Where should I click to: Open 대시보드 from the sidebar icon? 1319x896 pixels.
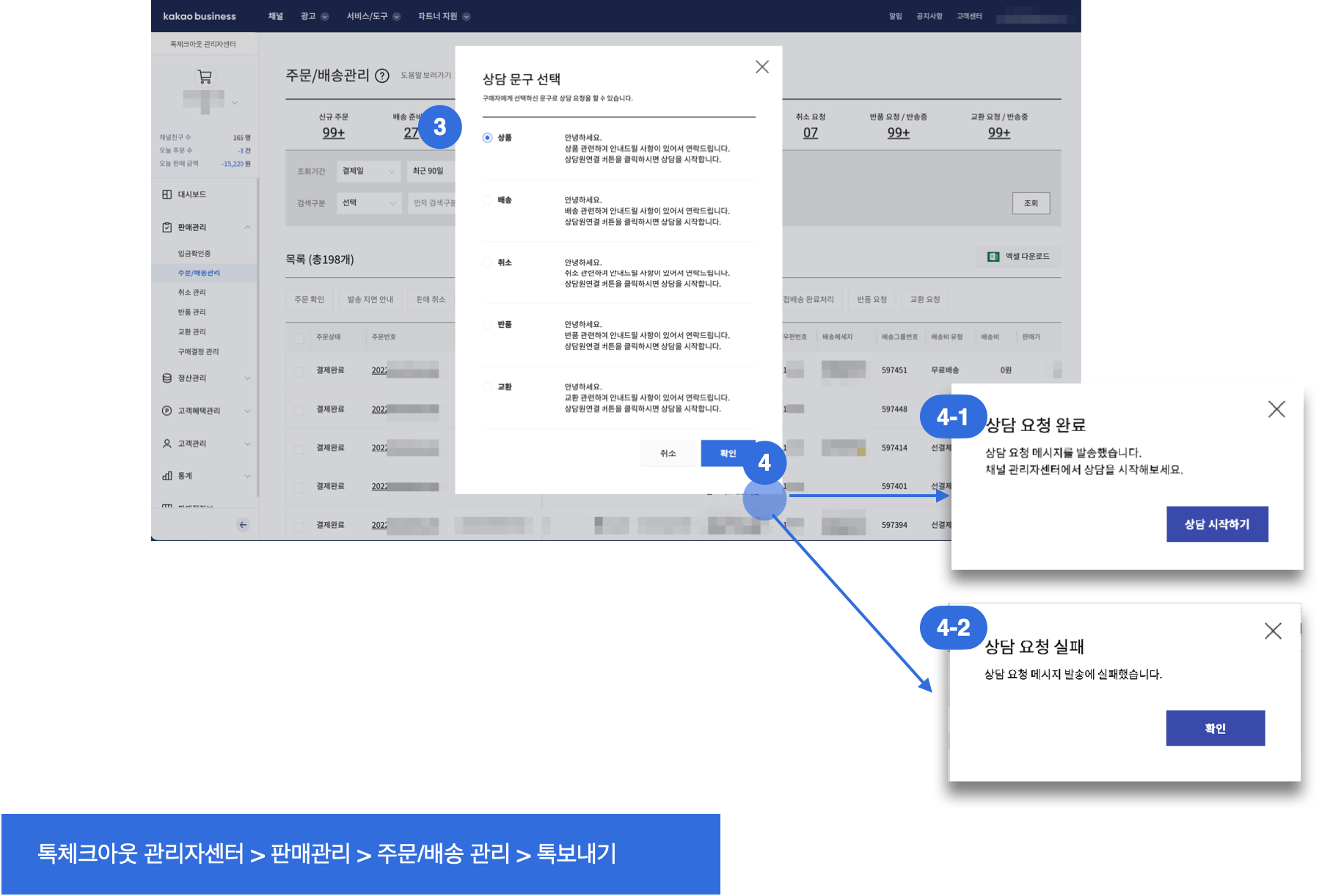pos(167,194)
